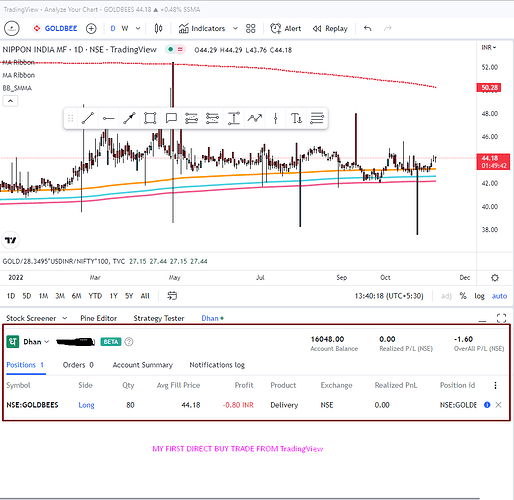The height and width of the screenshot is (500, 514).
Task: Toggle log scale on price axis
Action: click(479, 296)
